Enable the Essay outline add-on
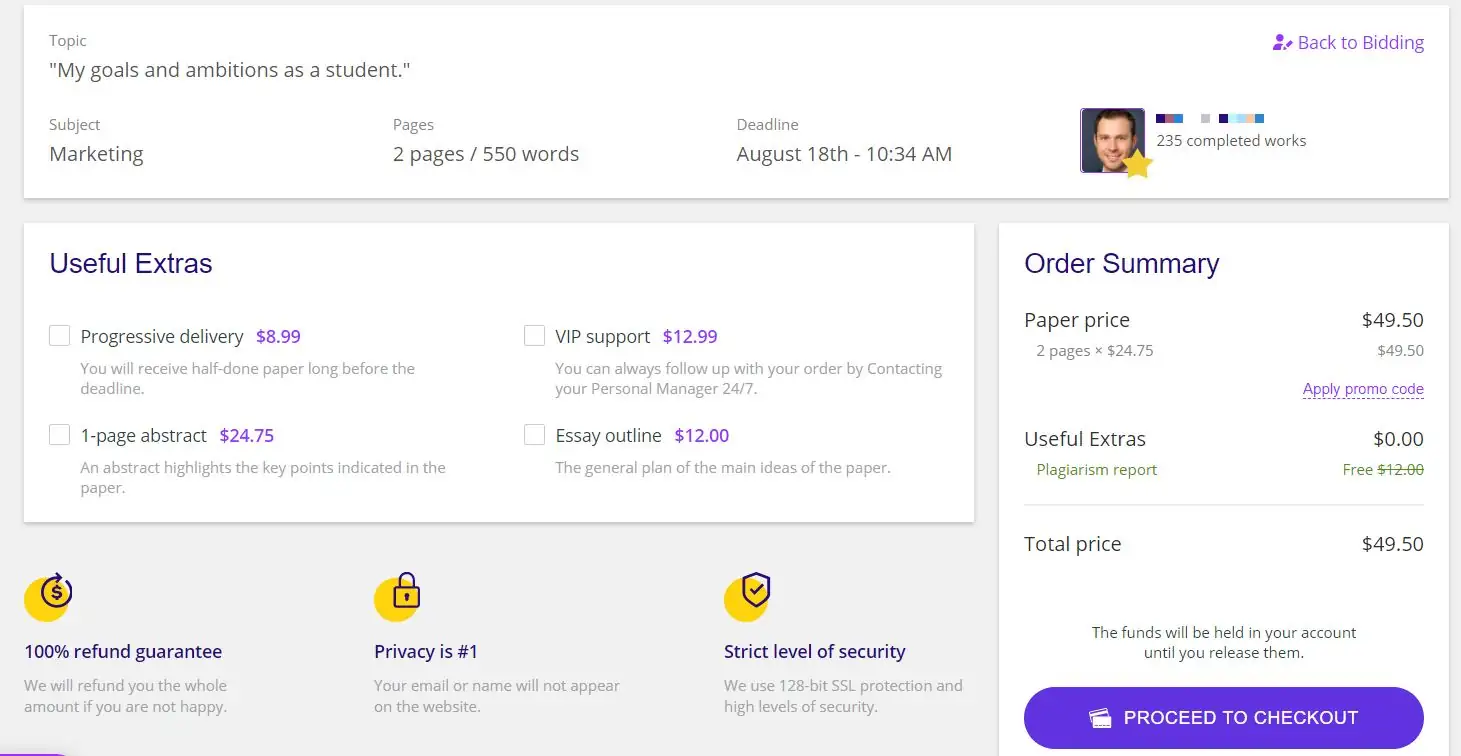The image size is (1461, 756). point(534,434)
